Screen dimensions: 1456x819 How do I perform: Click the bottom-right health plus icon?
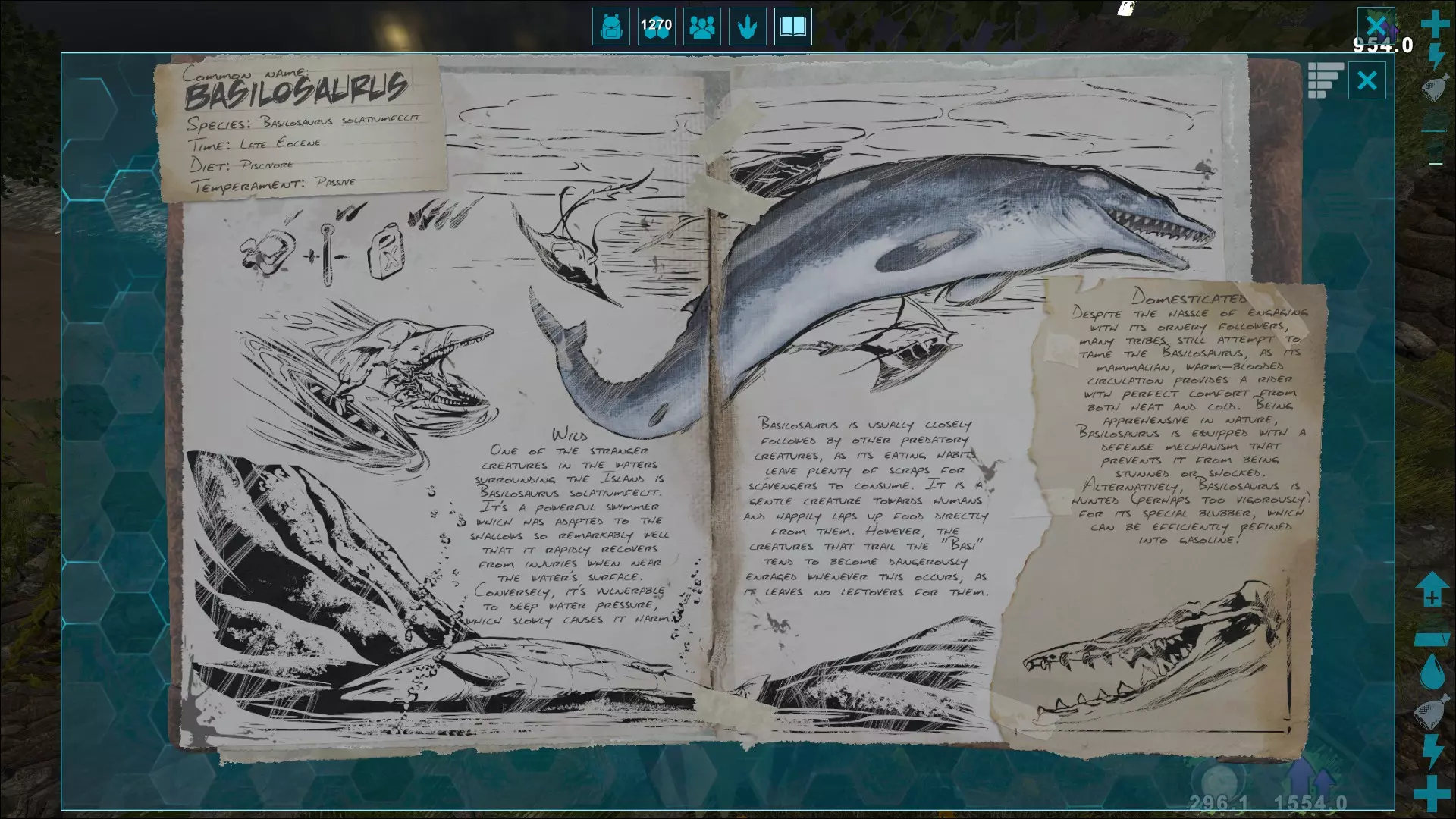click(x=1432, y=793)
